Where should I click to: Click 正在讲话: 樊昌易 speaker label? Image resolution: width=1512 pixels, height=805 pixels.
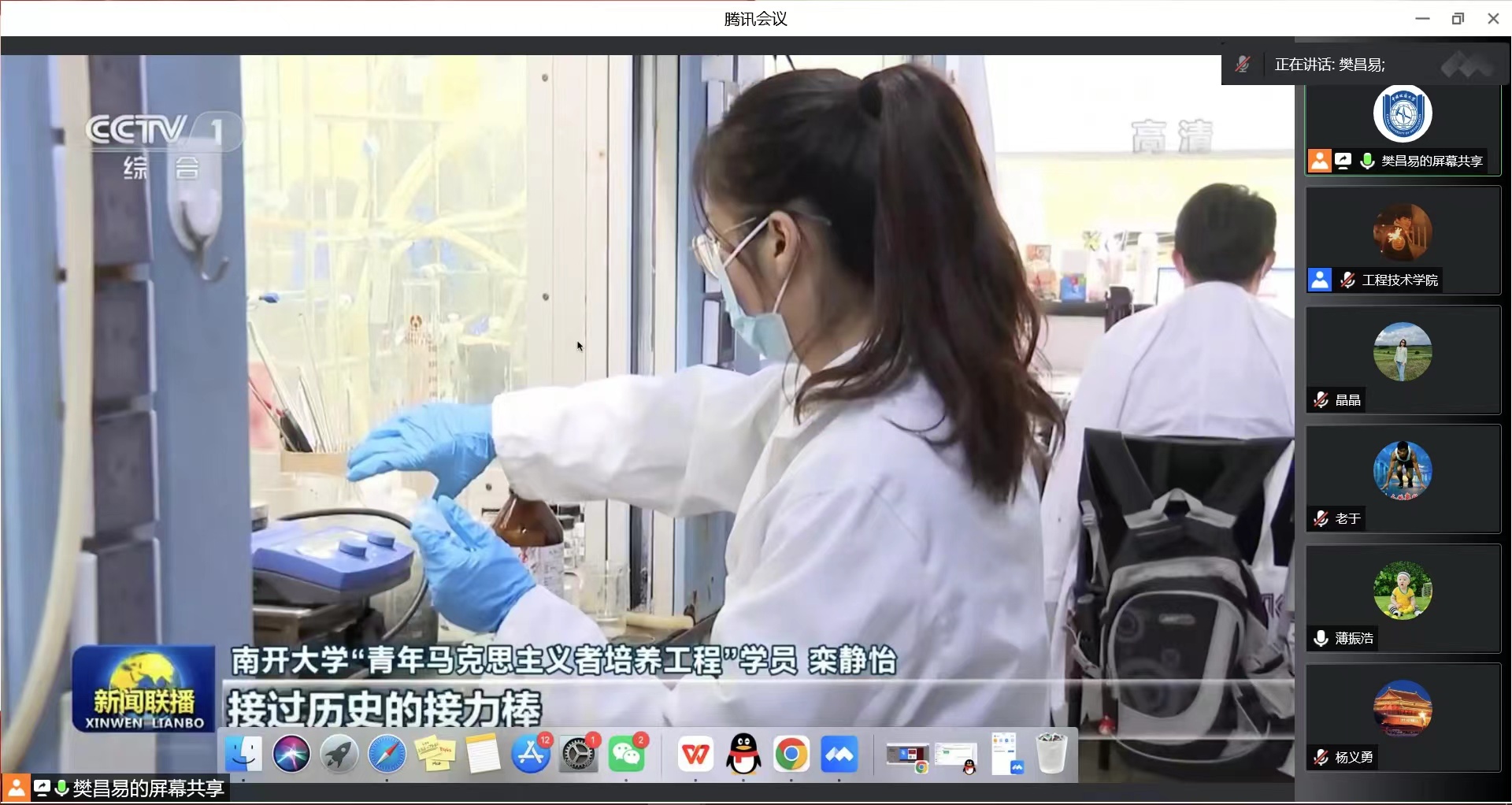click(1330, 65)
